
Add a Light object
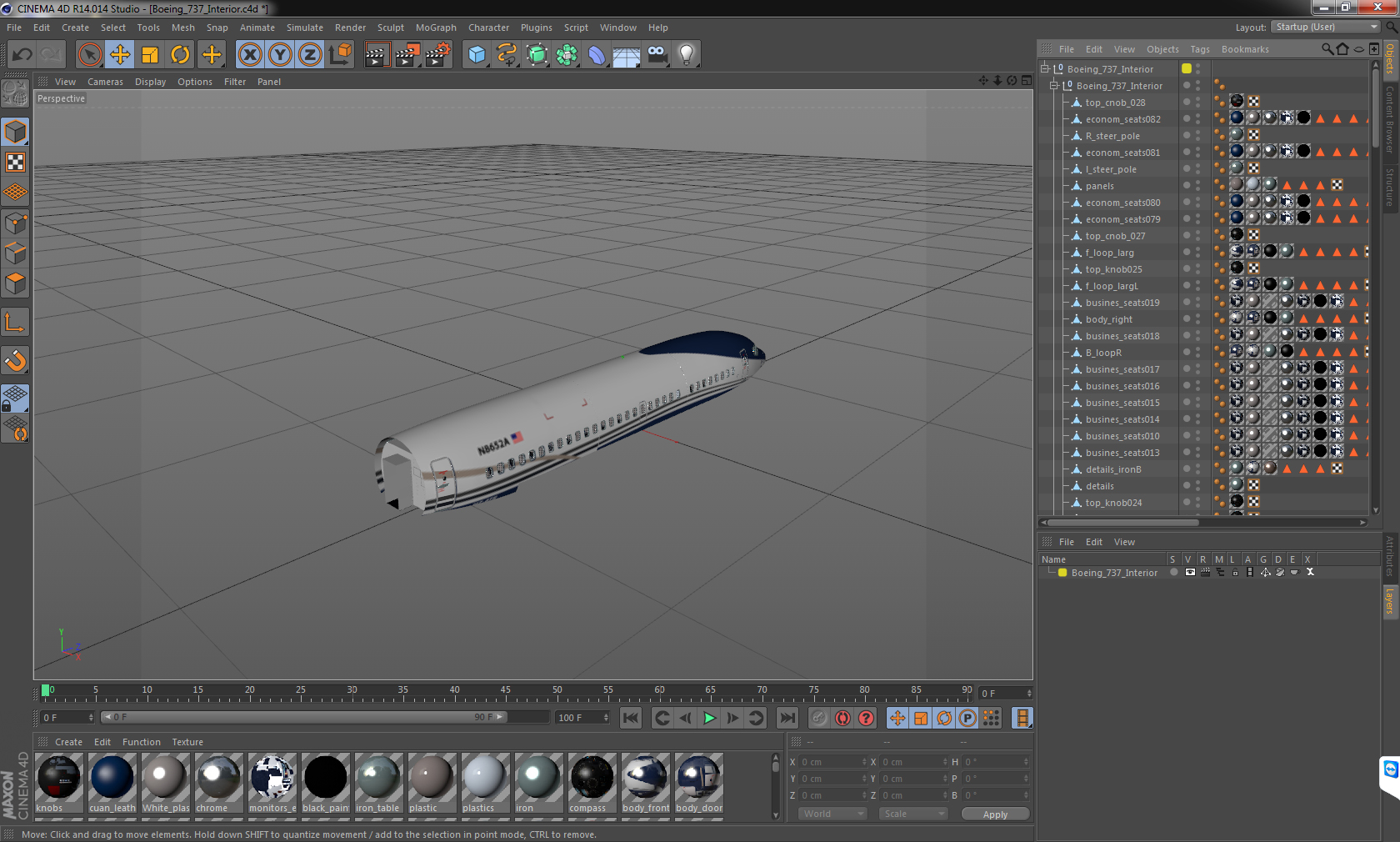point(687,55)
